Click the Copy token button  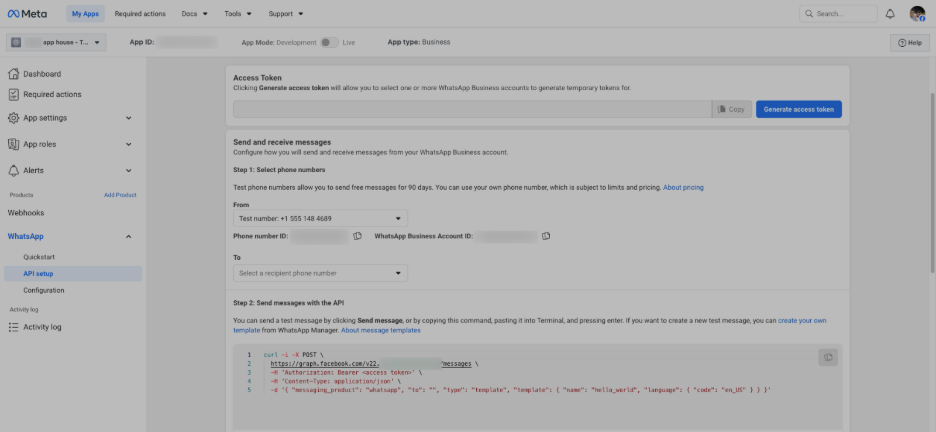(x=732, y=109)
